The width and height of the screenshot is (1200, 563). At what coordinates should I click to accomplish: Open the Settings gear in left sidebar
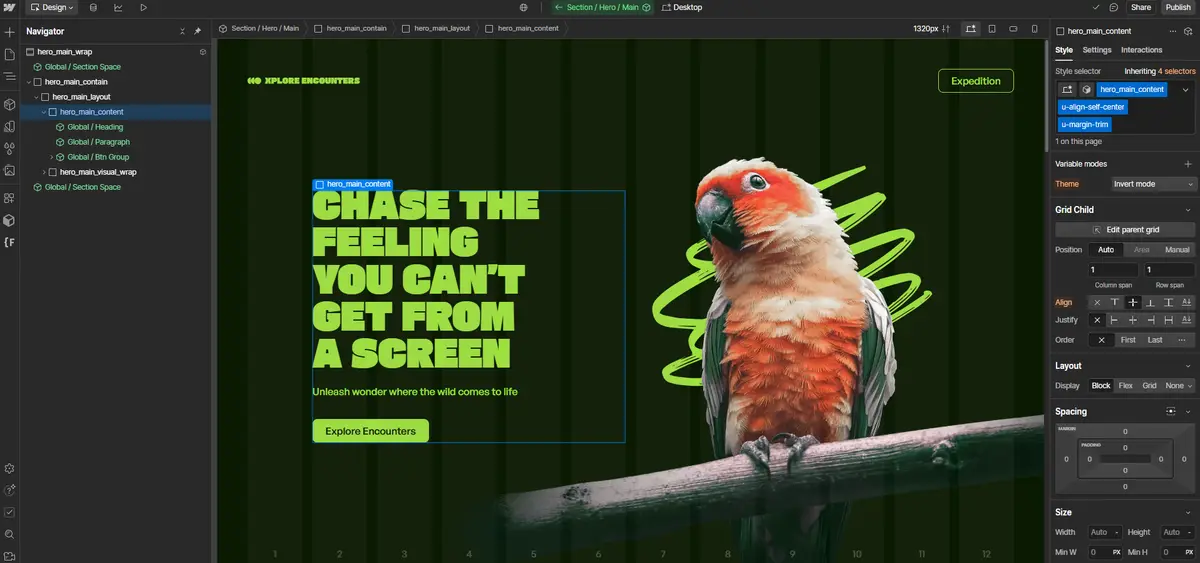click(10, 468)
